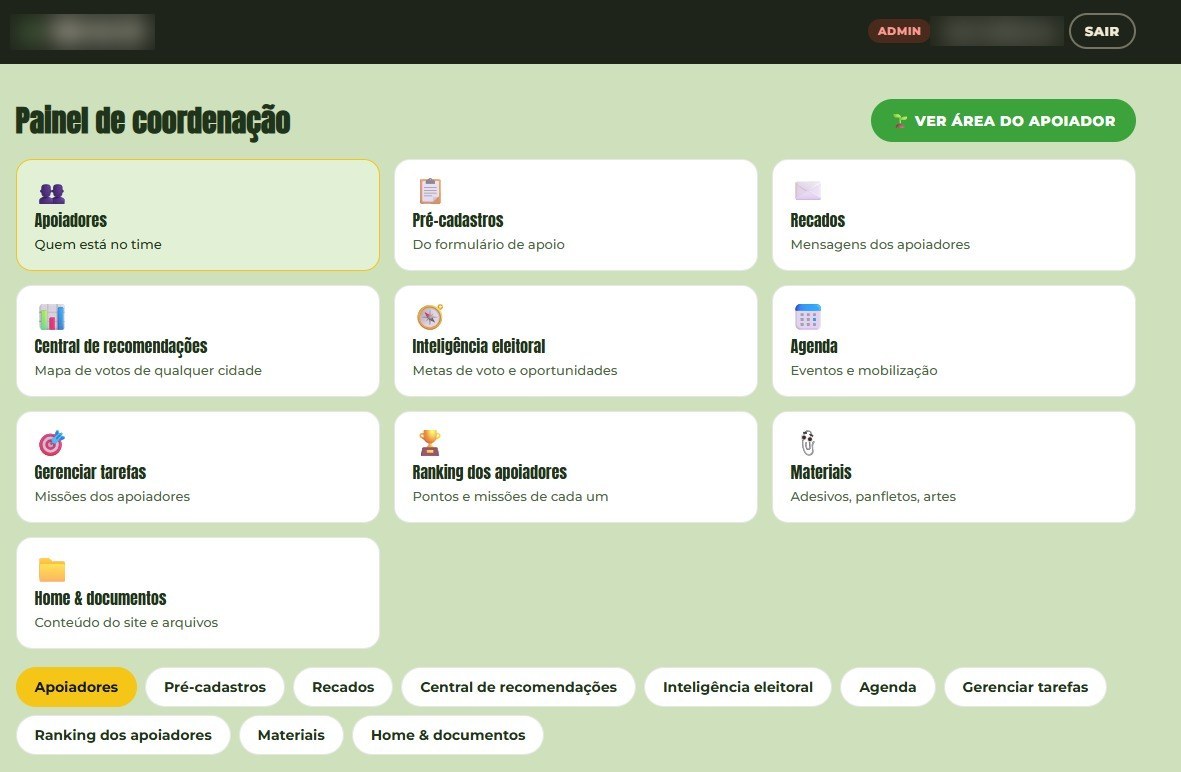Click the Recados envelope icon
The image size is (1181, 772).
[807, 191]
